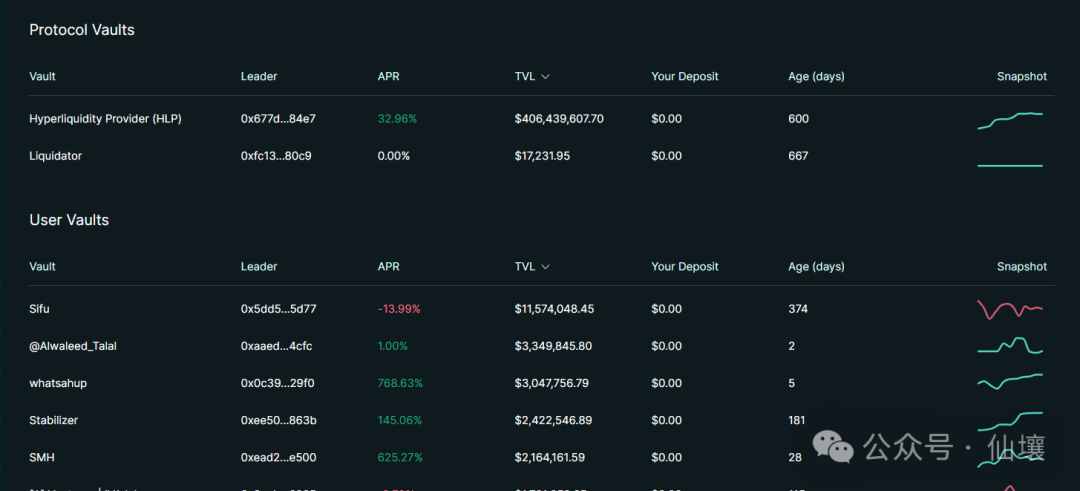The image size is (1080, 491).
Task: Open the @Alwaleed_Talal vault
Action: click(x=73, y=346)
